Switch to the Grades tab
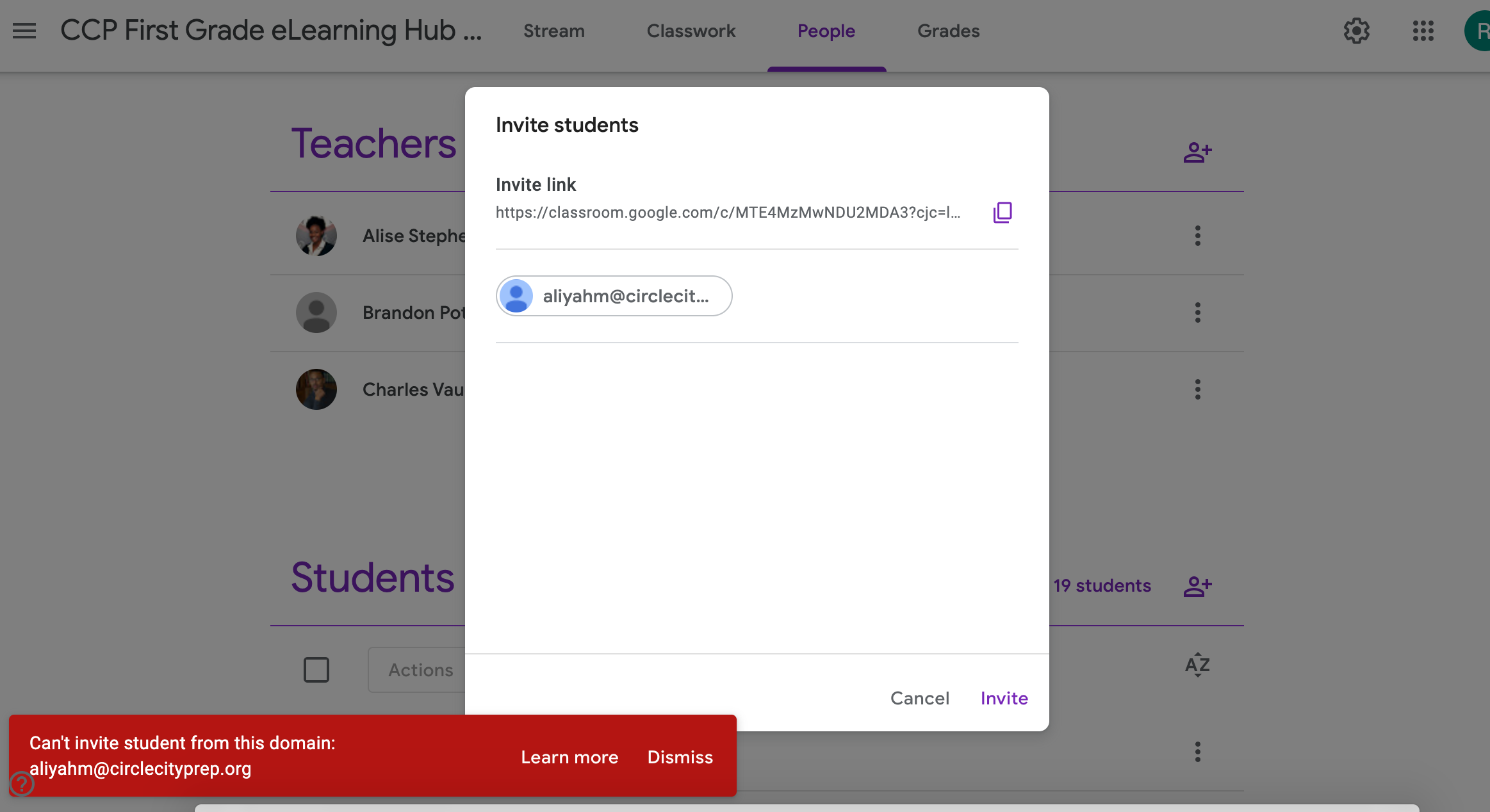Viewport: 1490px width, 812px height. [947, 30]
